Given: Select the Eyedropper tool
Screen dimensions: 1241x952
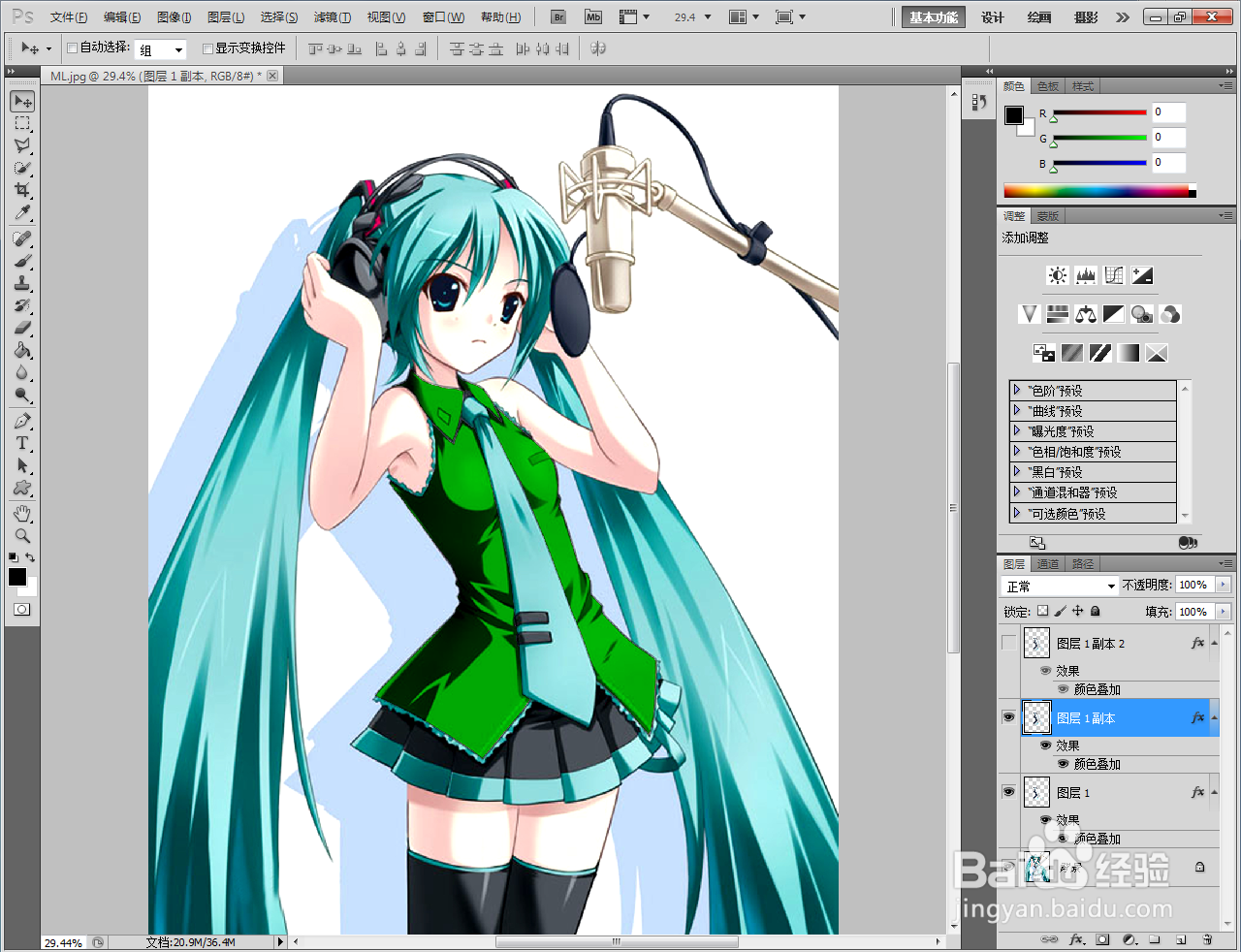Looking at the screenshot, I should tap(22, 212).
